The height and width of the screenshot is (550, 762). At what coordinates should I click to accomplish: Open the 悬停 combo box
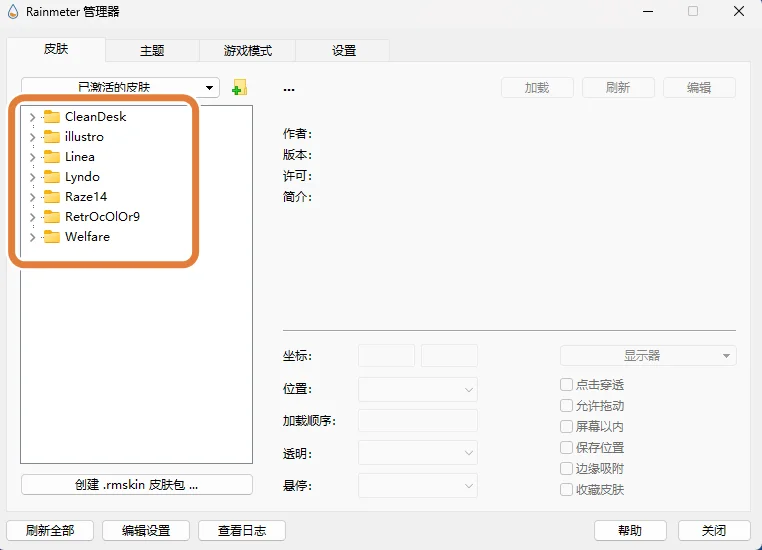click(x=418, y=485)
